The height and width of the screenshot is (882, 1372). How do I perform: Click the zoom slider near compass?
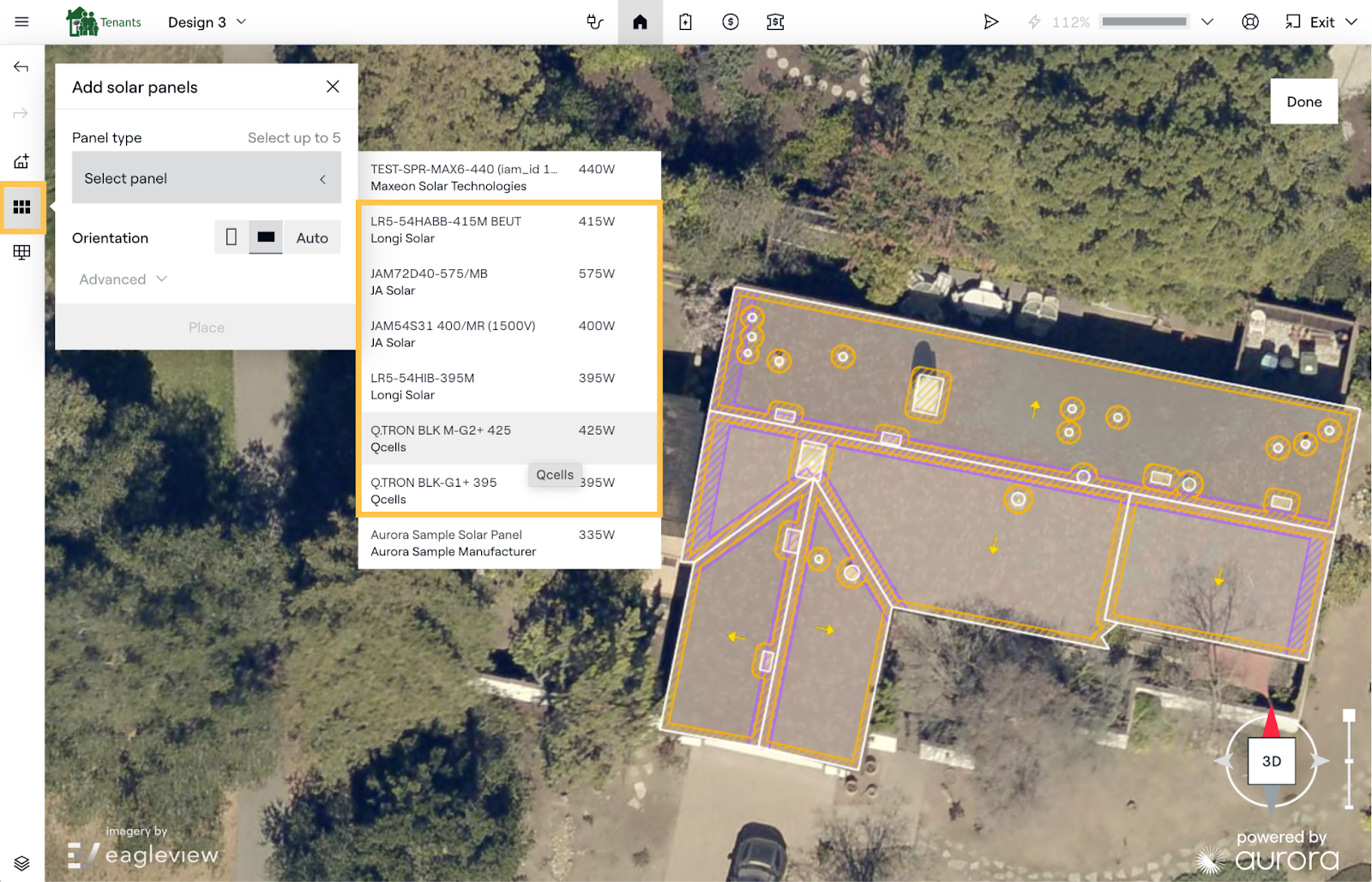[1348, 760]
